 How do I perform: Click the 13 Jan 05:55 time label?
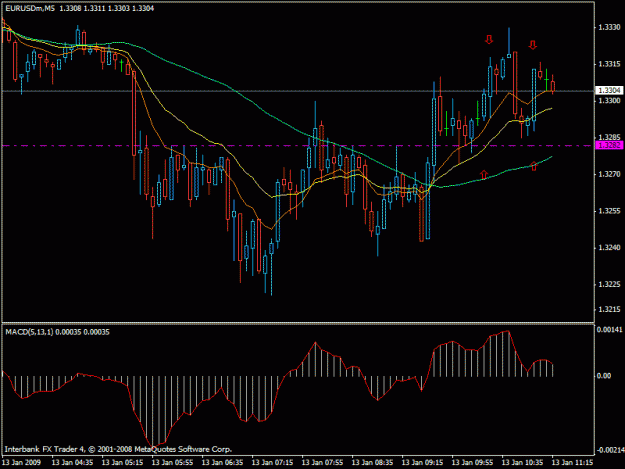coord(172,463)
